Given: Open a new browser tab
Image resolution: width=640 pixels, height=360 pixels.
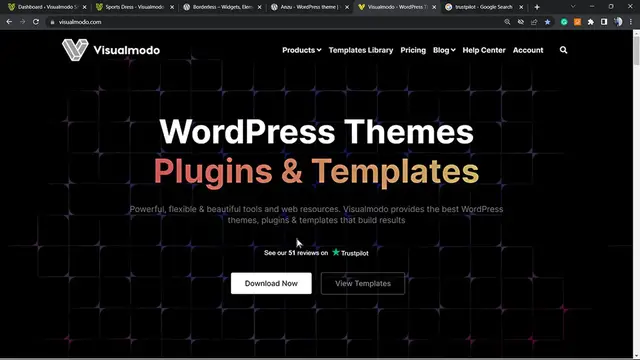Looking at the screenshot, I should tap(537, 7).
